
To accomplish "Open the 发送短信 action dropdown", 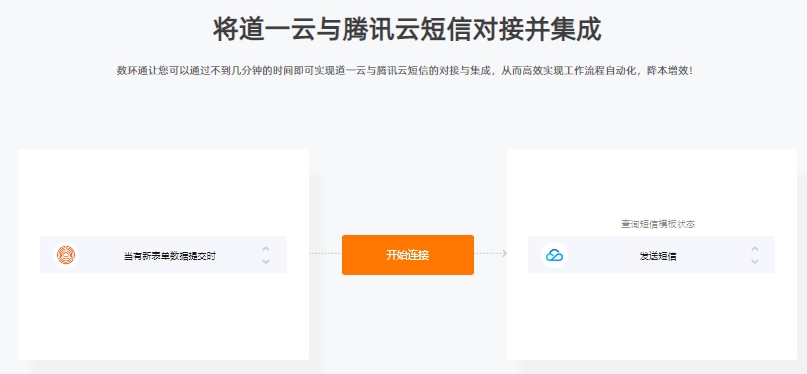I will 651,255.
